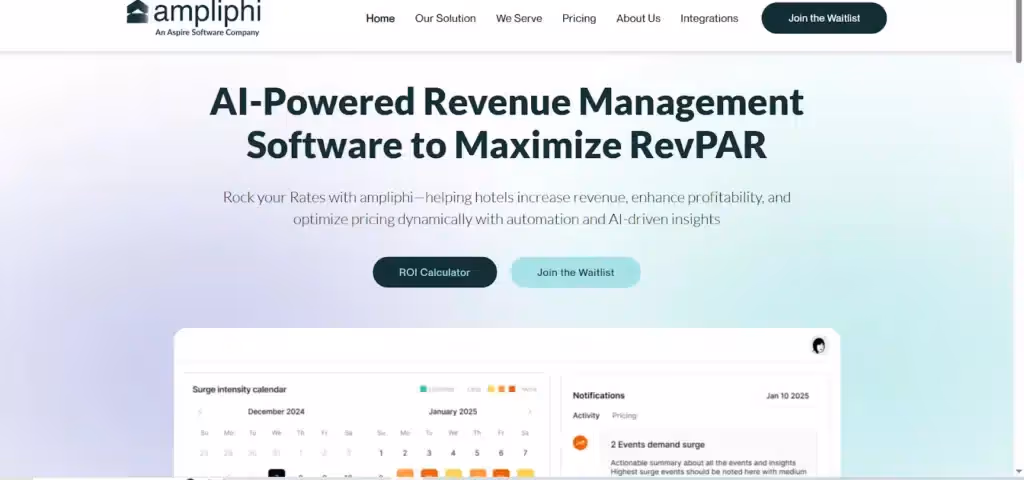
Task: Click the Jan 10 2025 date label
Action: pos(788,396)
